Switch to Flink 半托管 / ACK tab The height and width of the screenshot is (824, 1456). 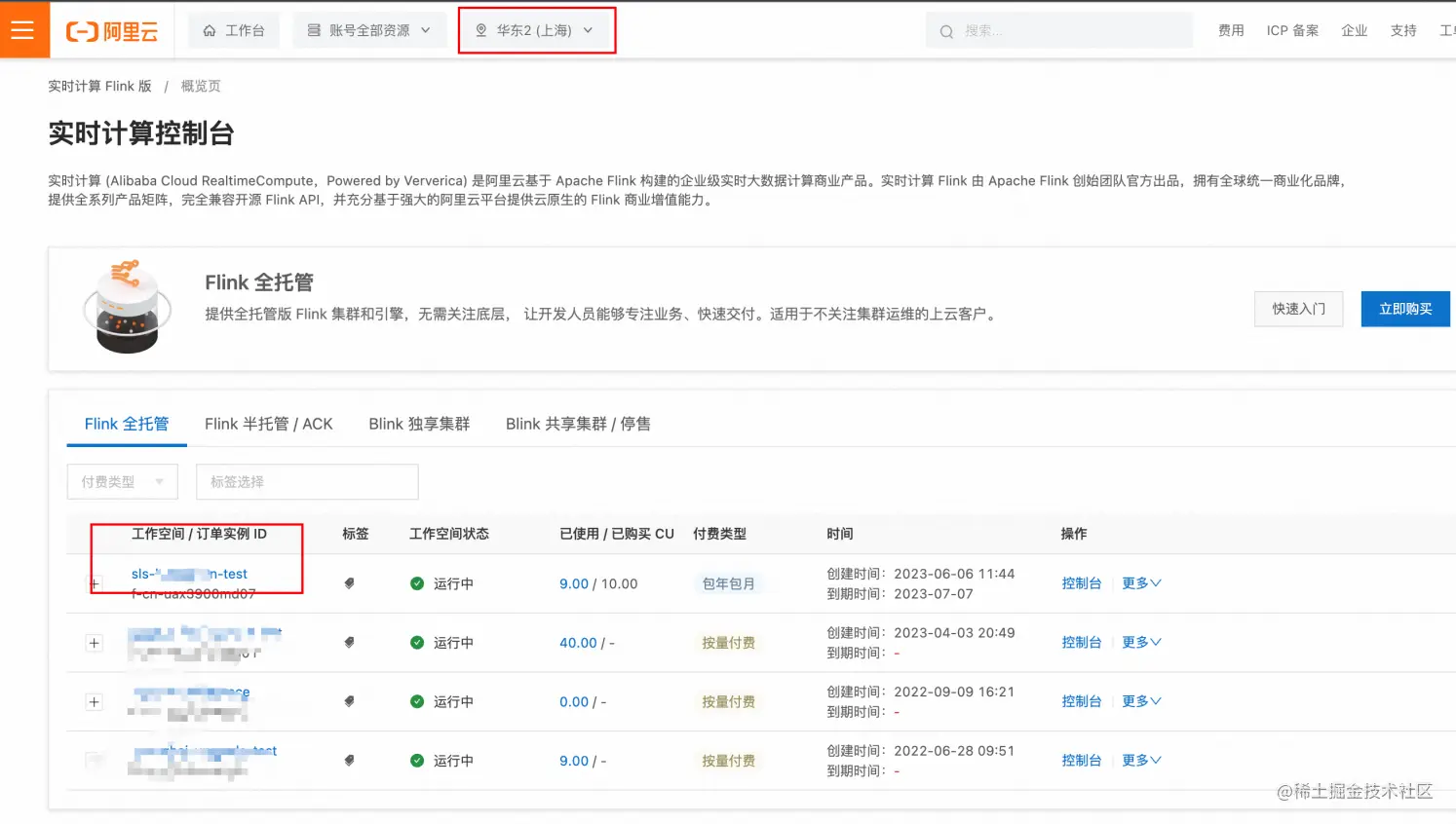point(269,424)
